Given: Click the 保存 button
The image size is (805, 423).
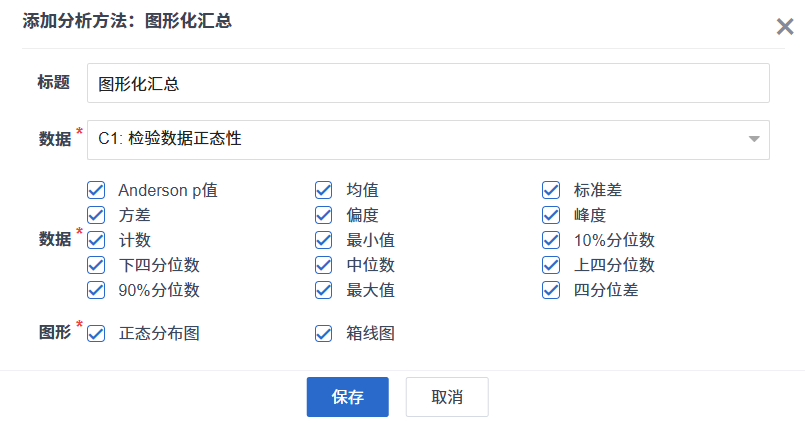Looking at the screenshot, I should (347, 397).
